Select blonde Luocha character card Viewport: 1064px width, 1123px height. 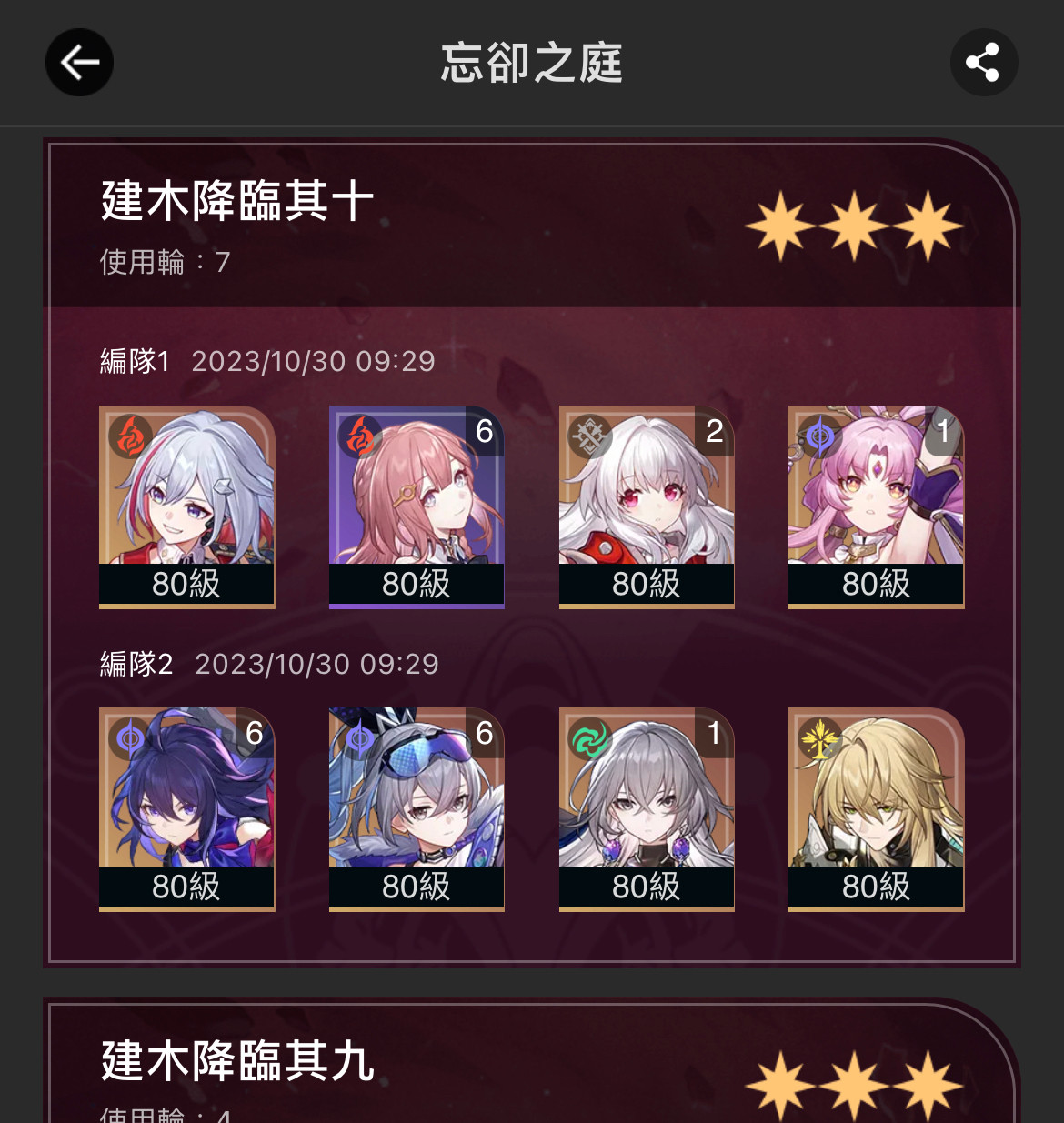pos(876,809)
